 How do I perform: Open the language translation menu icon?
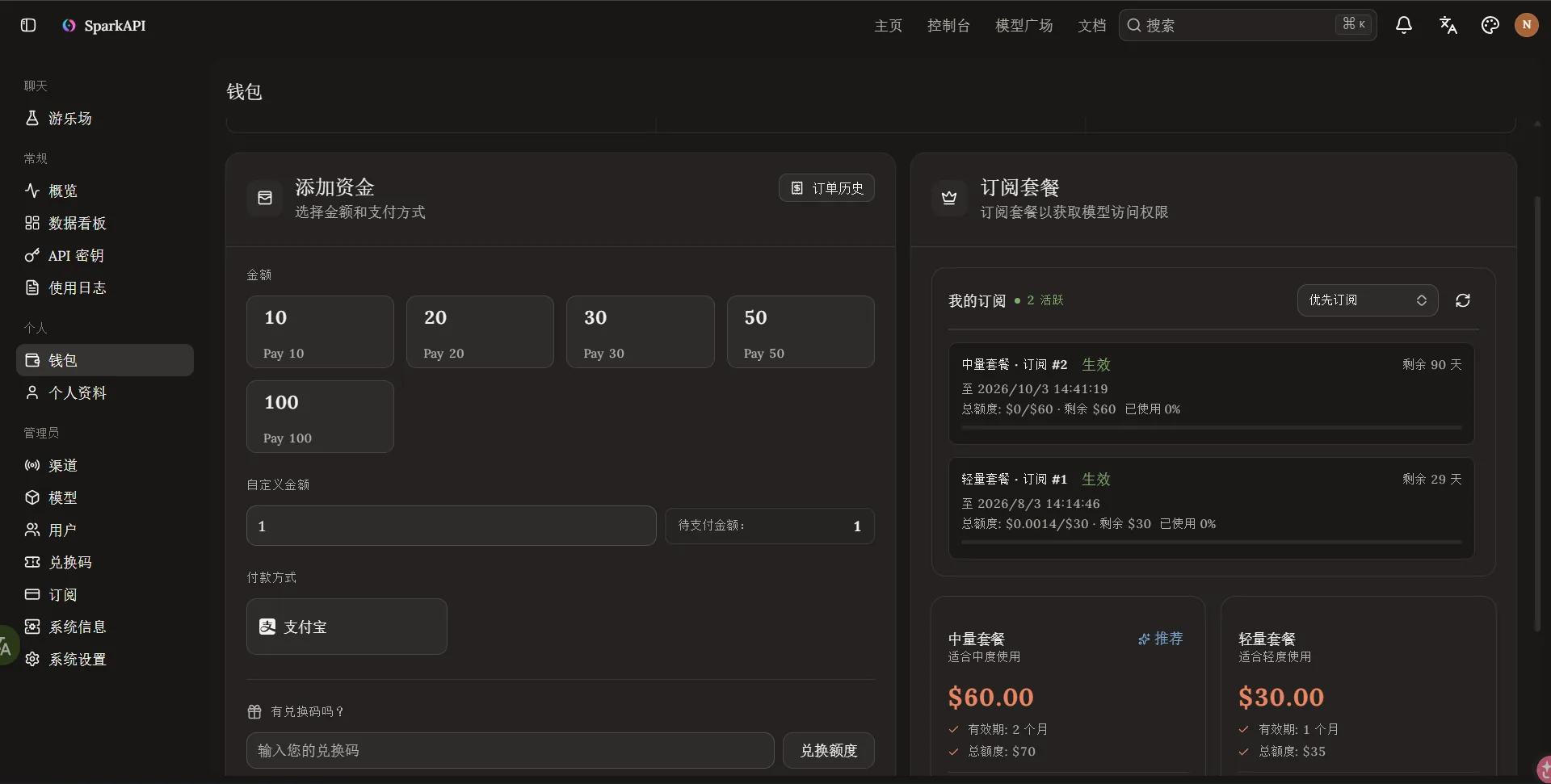pyautogui.click(x=1448, y=25)
